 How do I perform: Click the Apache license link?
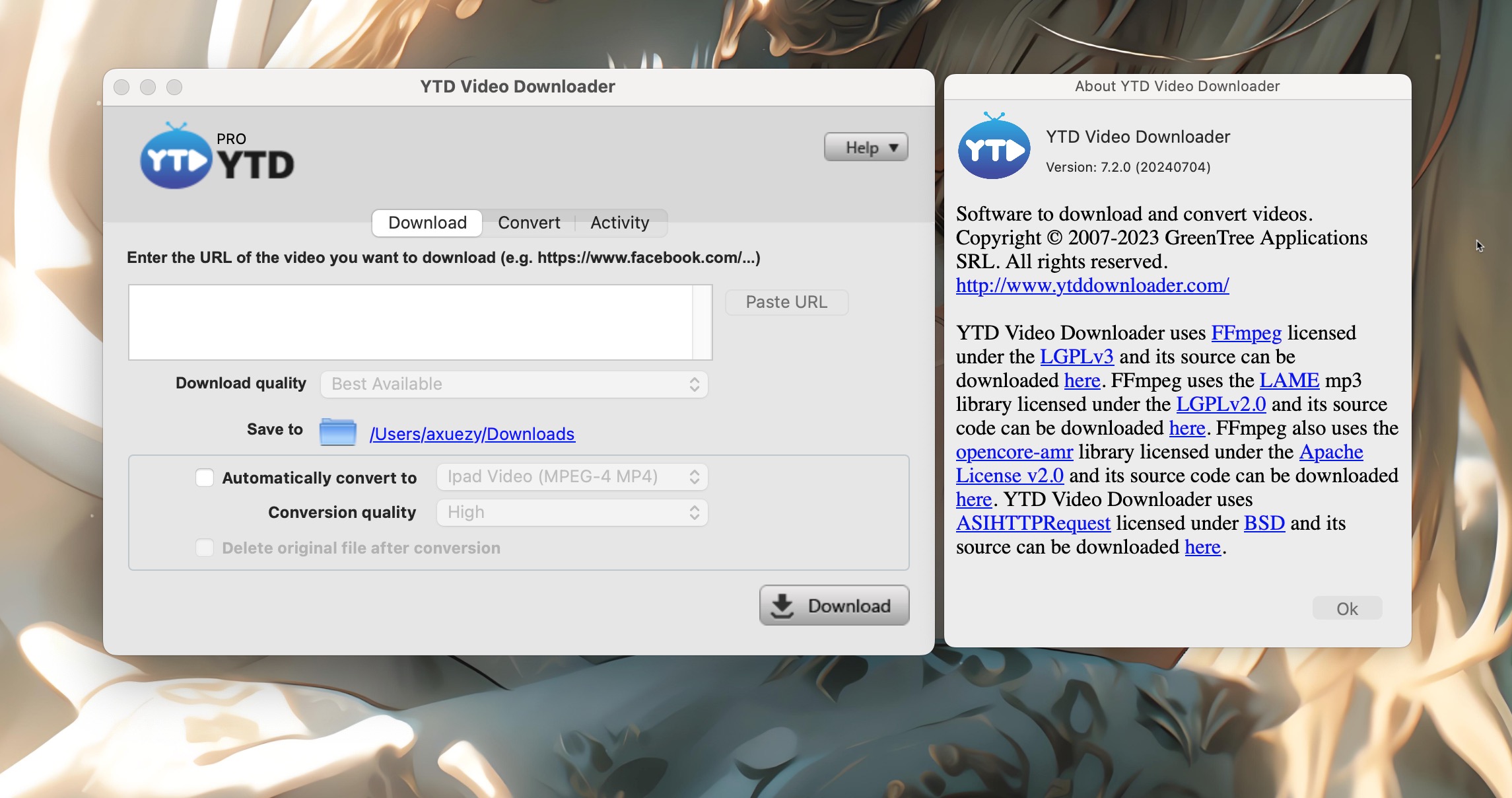[1331, 452]
